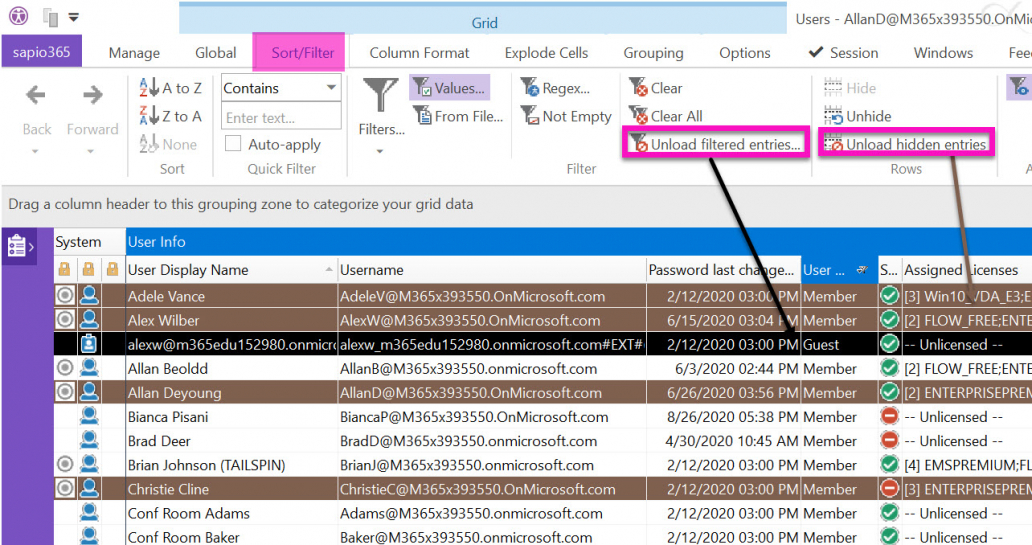
Task: Click the user icon for Bianca Pisani
Action: tap(89, 416)
